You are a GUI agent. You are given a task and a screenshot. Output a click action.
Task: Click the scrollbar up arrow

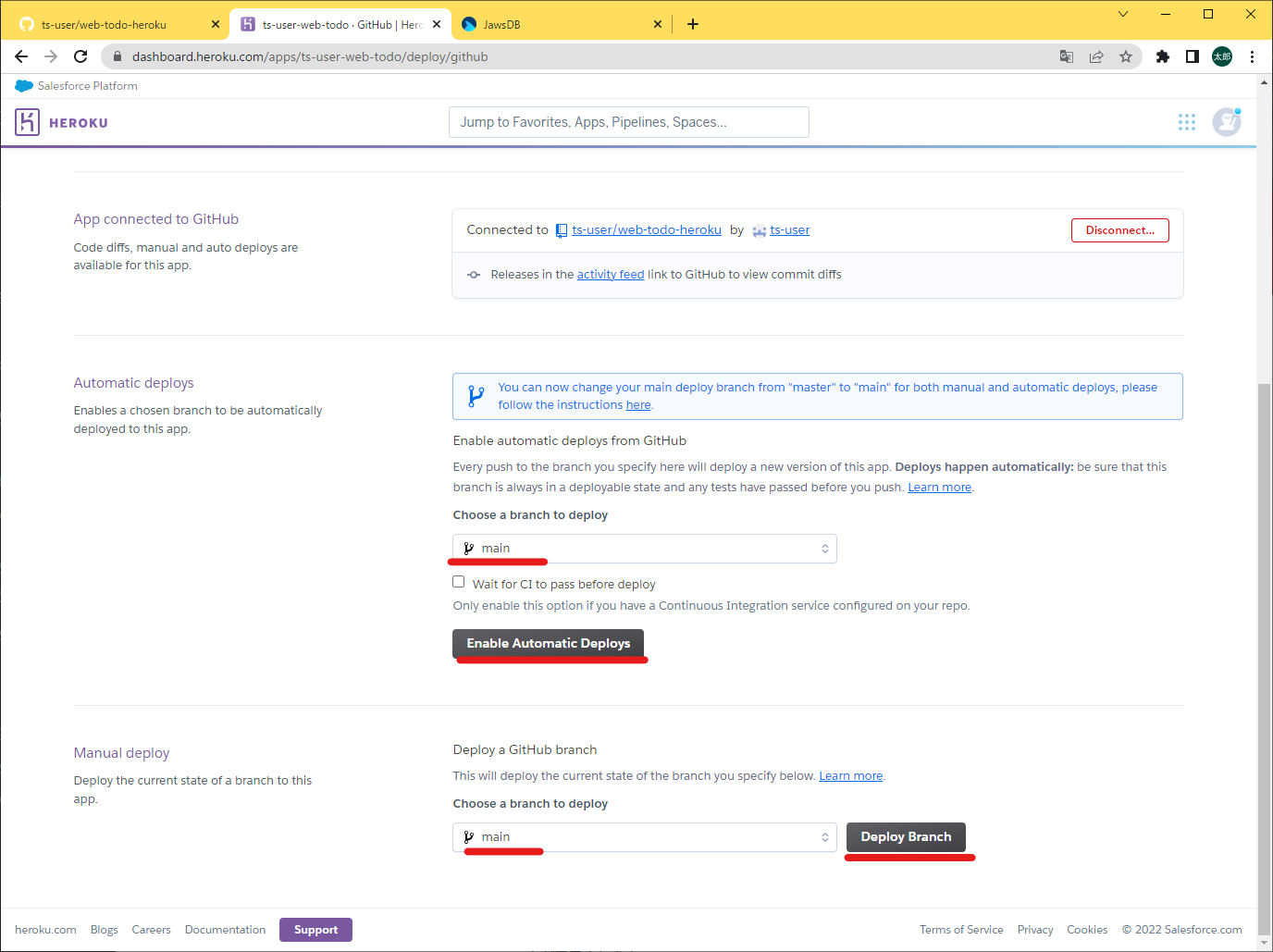[1264, 83]
